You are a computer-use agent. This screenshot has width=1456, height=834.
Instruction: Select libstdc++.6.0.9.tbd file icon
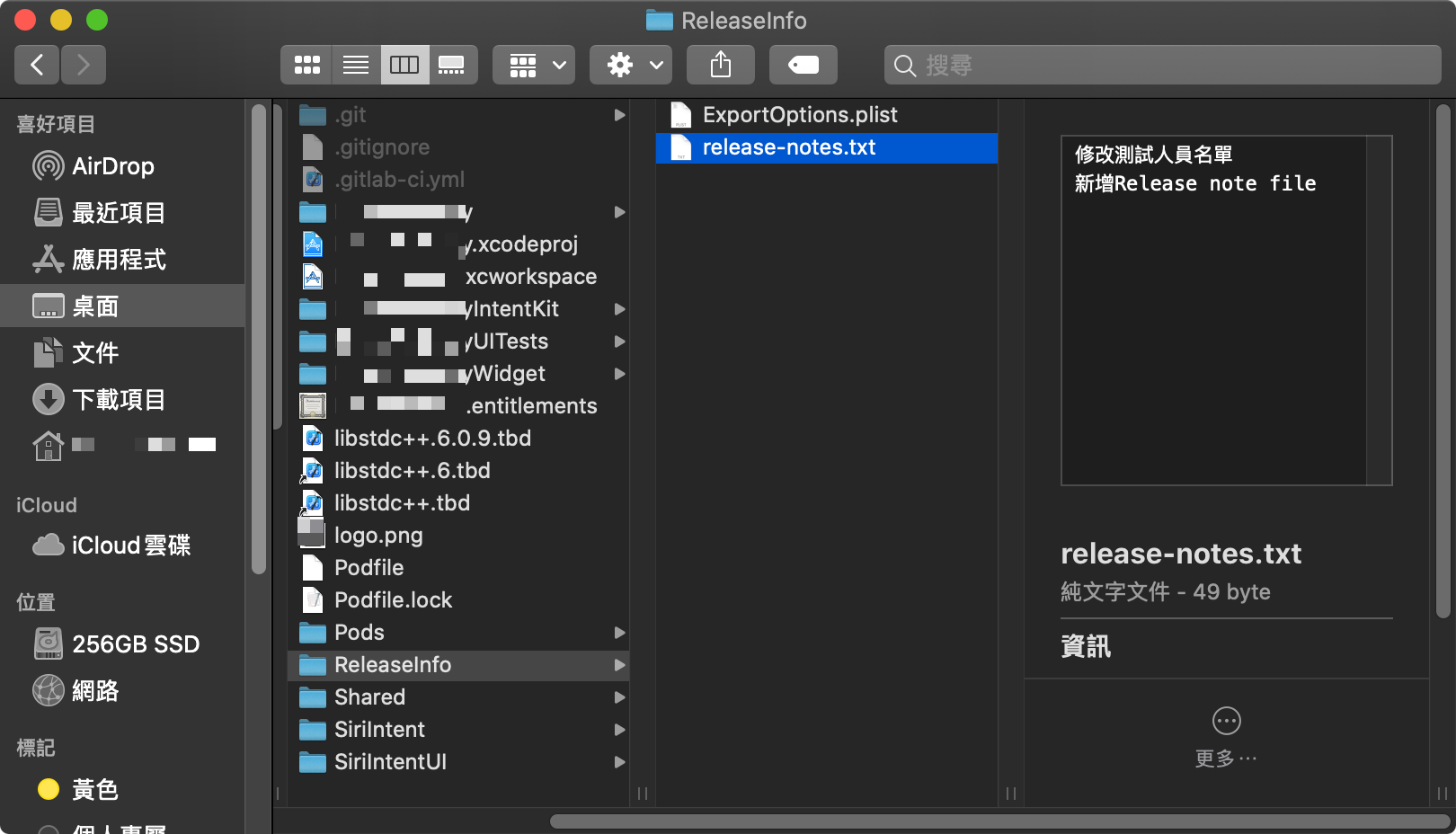(x=313, y=439)
